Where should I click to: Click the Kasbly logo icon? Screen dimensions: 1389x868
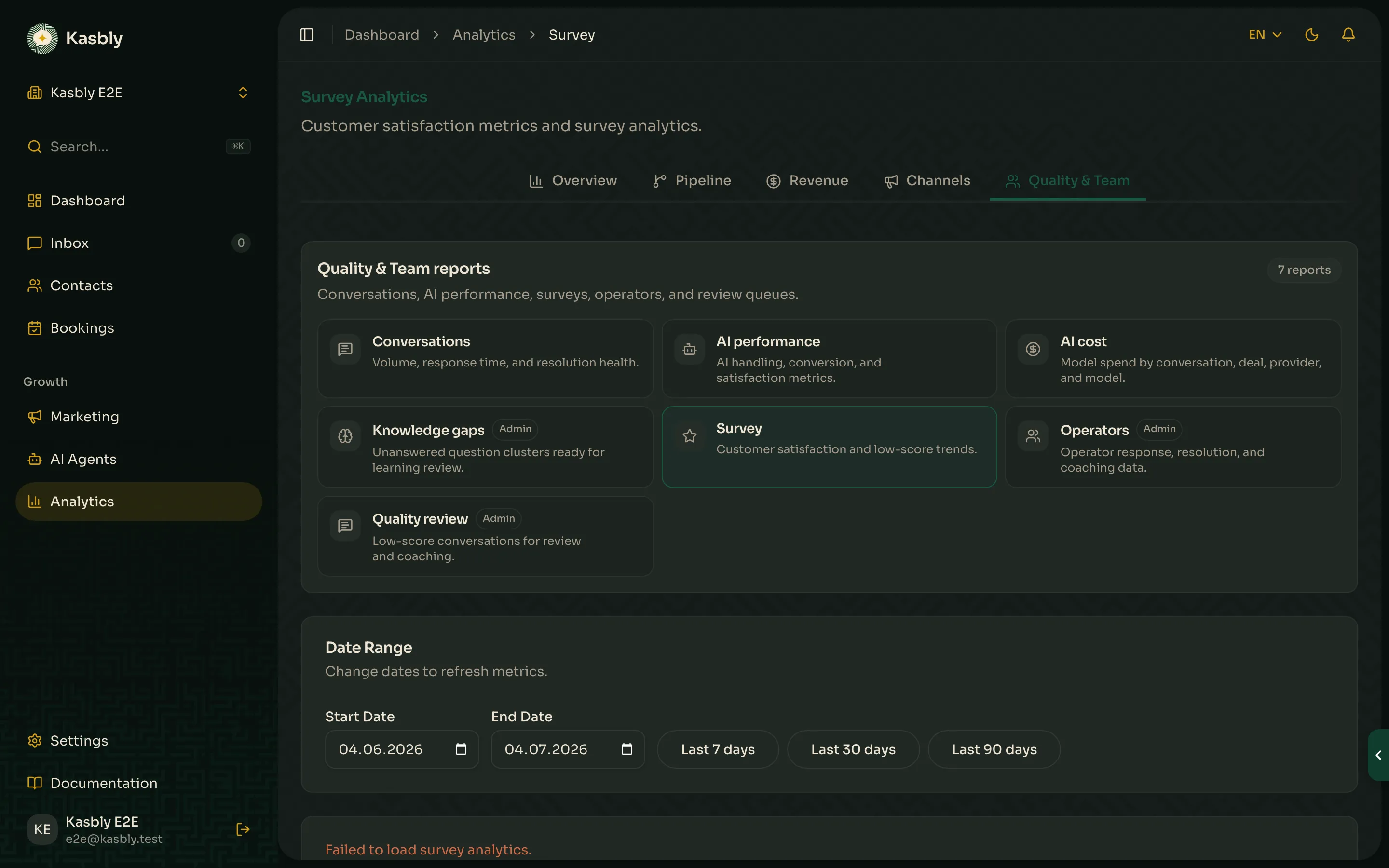[42, 38]
